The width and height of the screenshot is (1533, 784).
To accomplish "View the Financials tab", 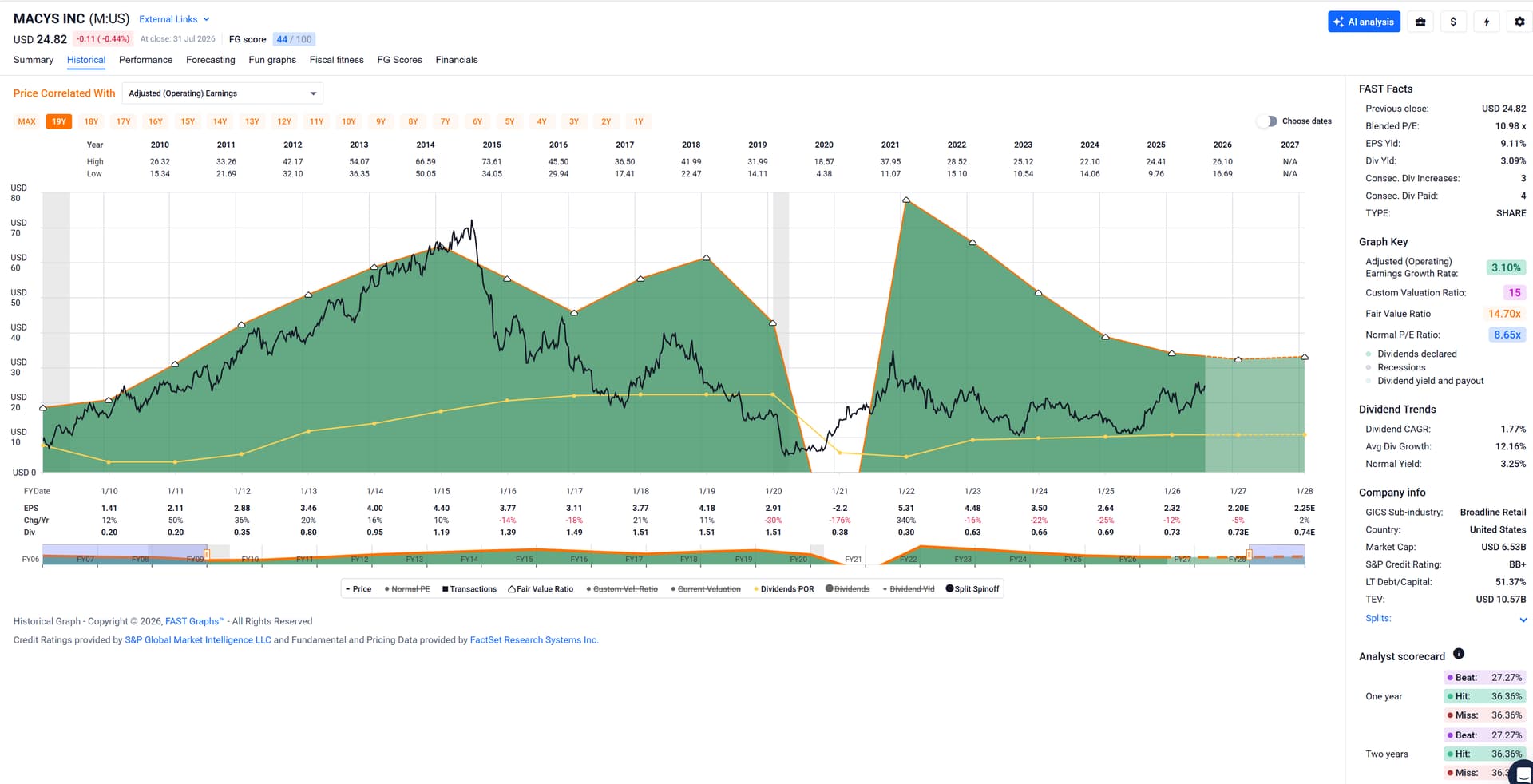I will pyautogui.click(x=457, y=60).
